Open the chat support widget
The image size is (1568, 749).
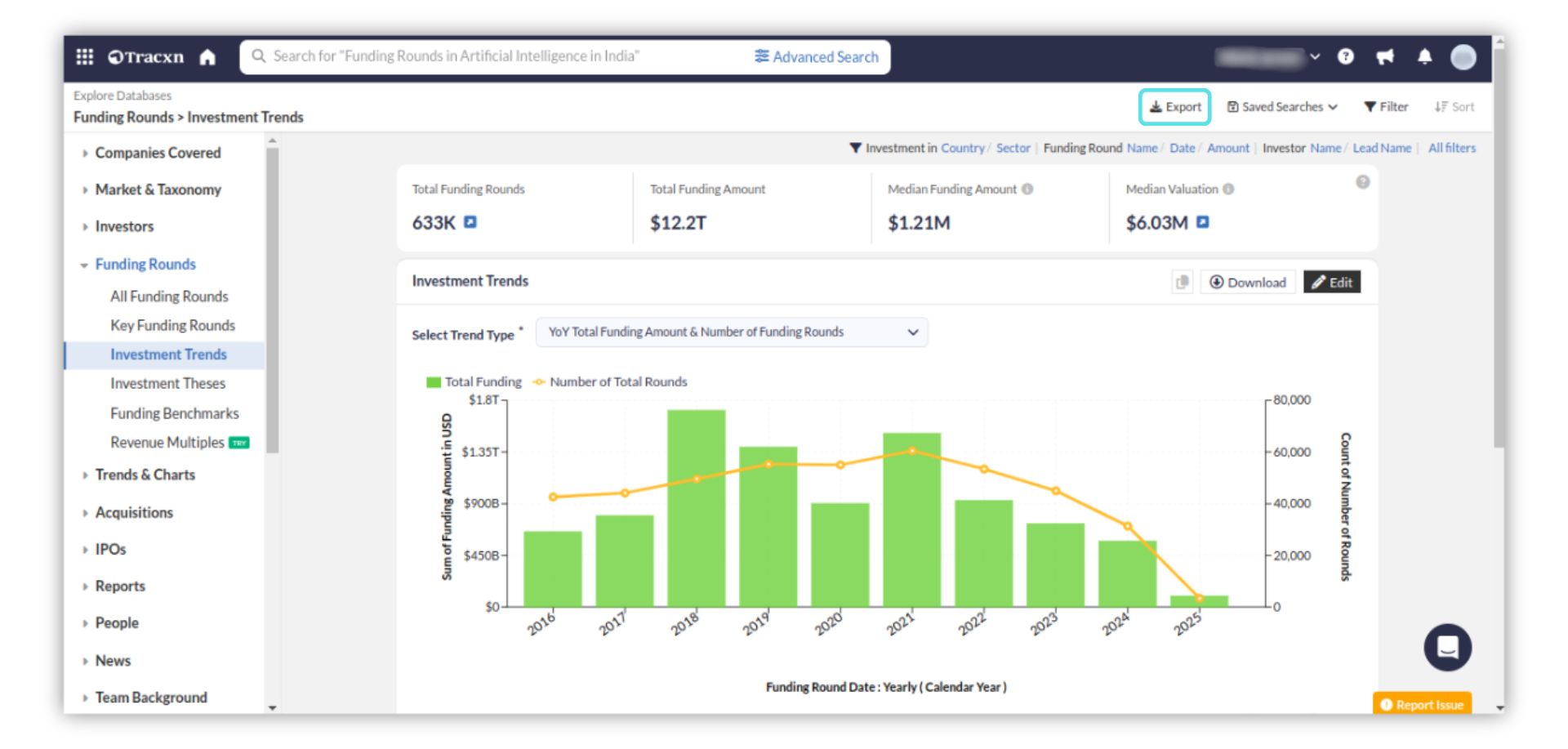coord(1447,648)
